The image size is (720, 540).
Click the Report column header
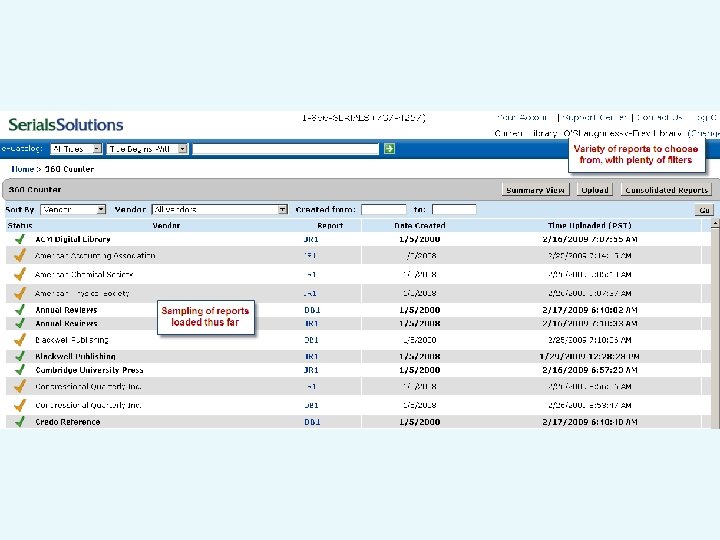[330, 225]
